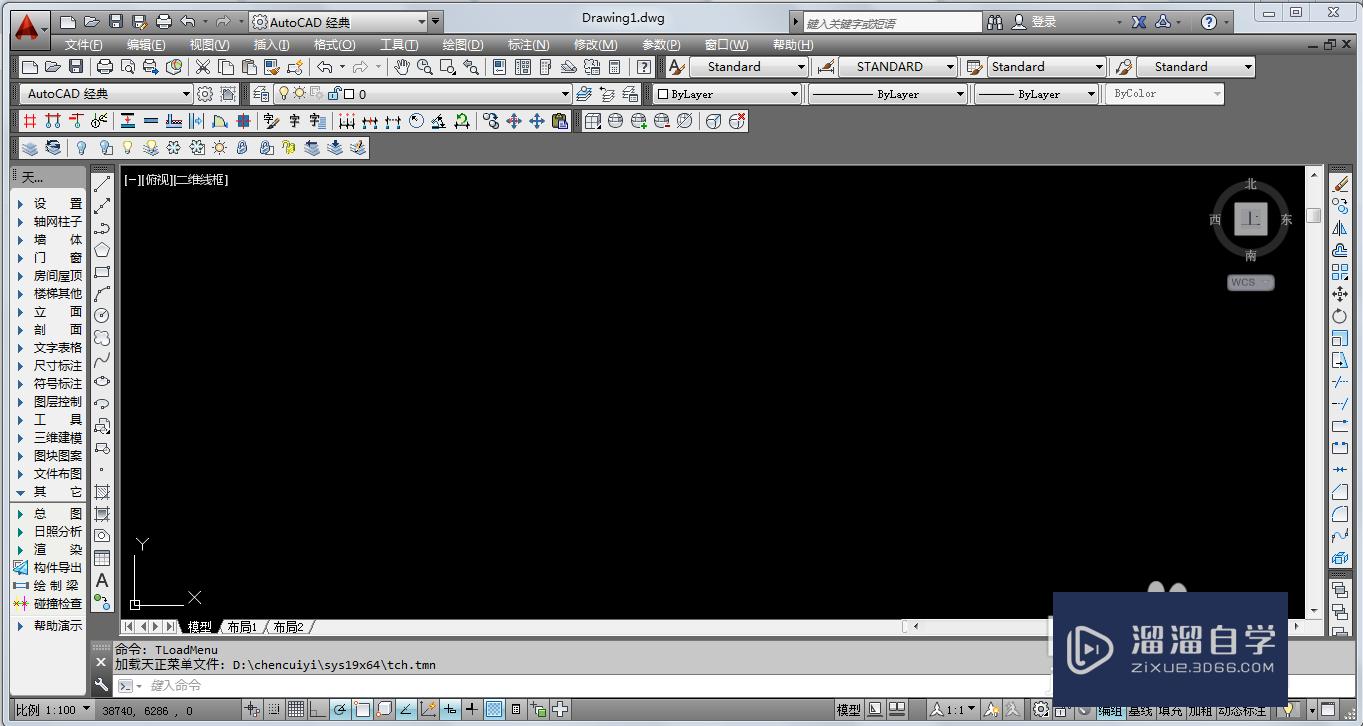
Task: Click the Undo arrow in the standard toolbar
Action: click(x=325, y=67)
